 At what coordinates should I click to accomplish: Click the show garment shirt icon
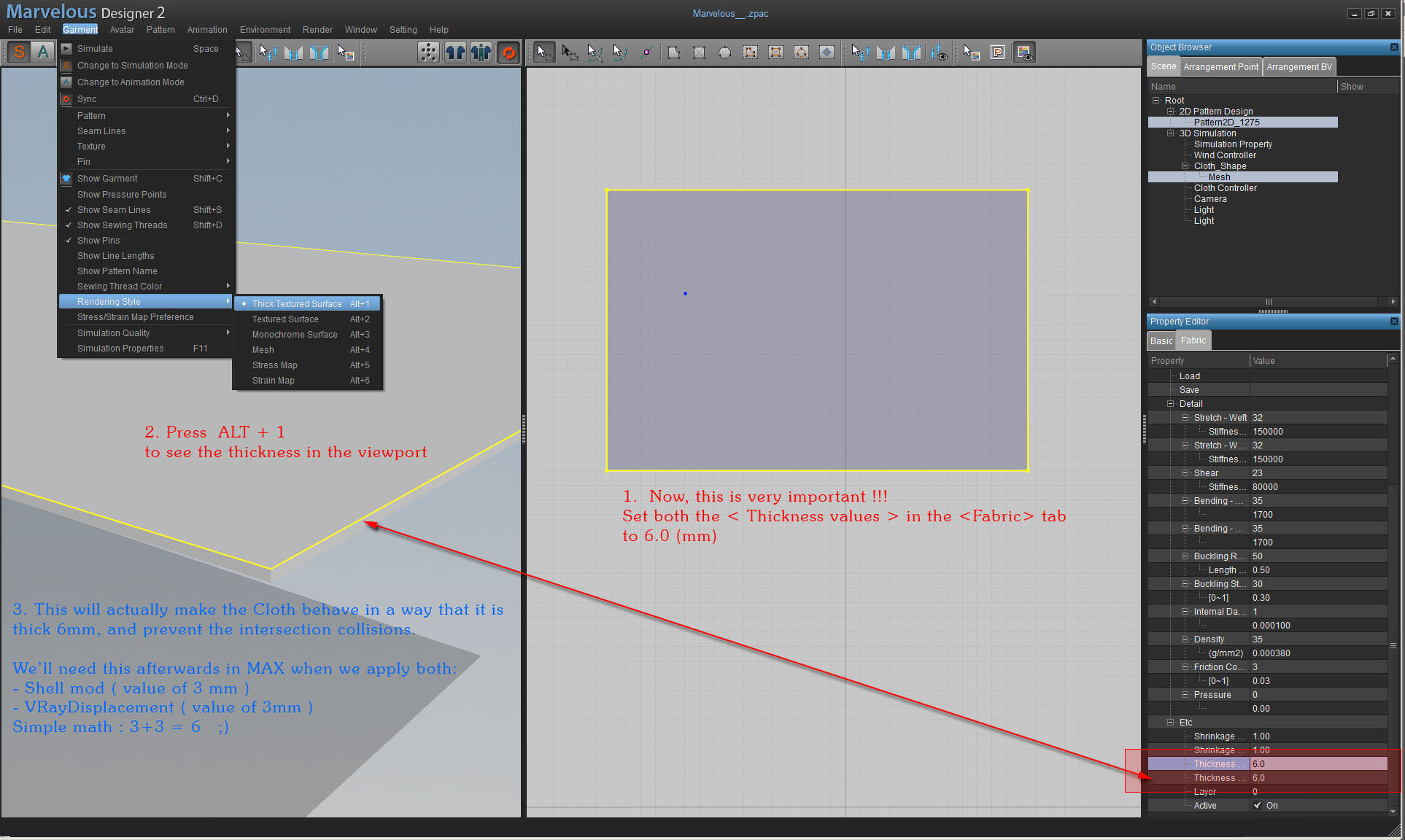click(455, 52)
